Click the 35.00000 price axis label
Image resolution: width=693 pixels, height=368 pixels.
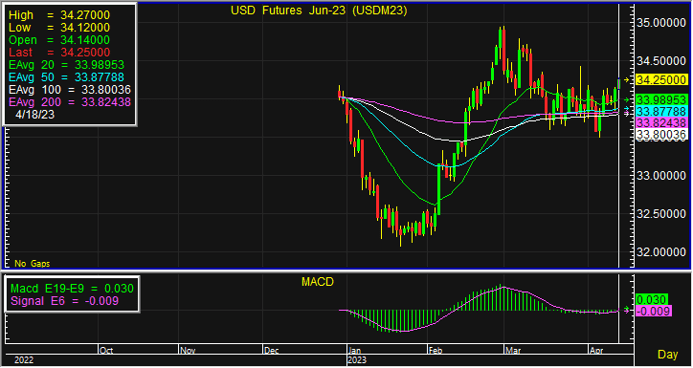coord(662,23)
